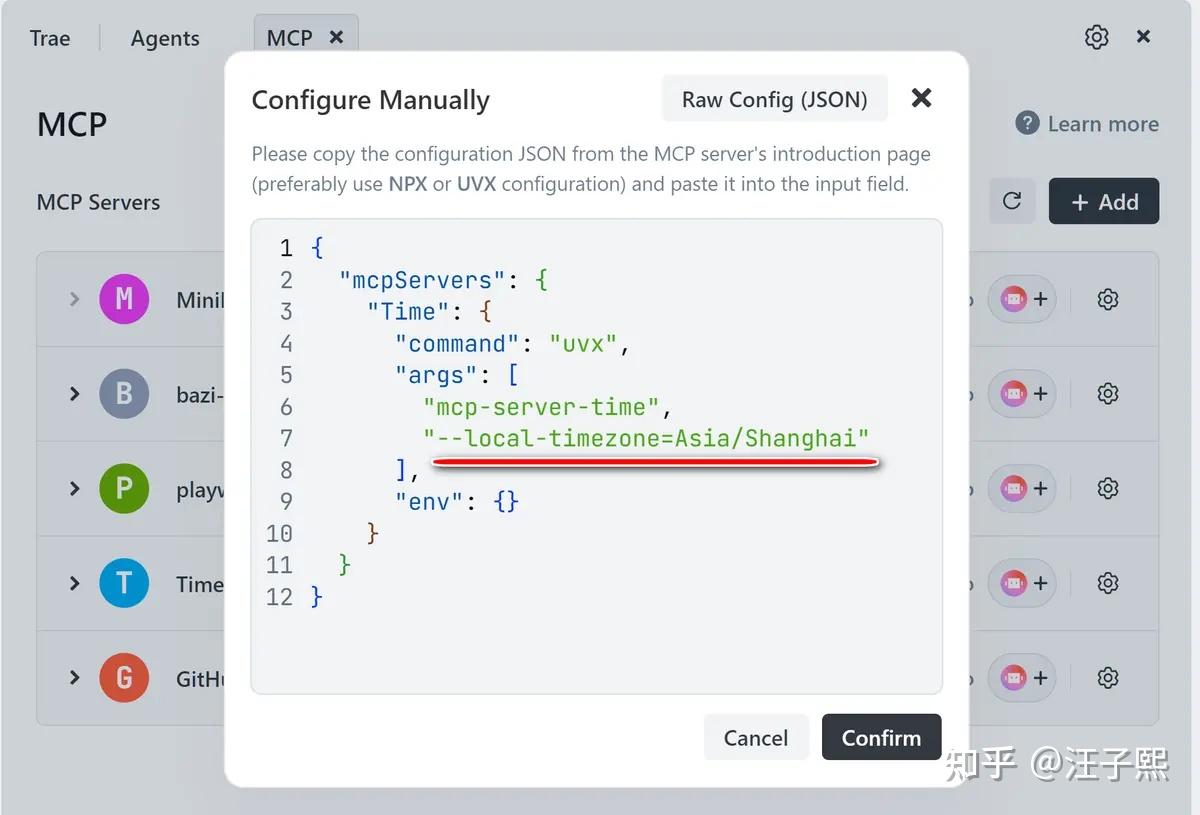Image resolution: width=1200 pixels, height=815 pixels.
Task: Click the purple M server avatar
Action: point(124,299)
